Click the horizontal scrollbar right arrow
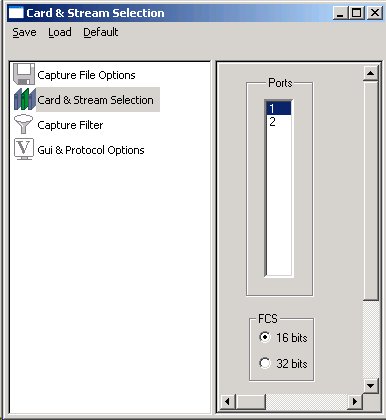The image size is (386, 420). pyautogui.click(x=355, y=401)
